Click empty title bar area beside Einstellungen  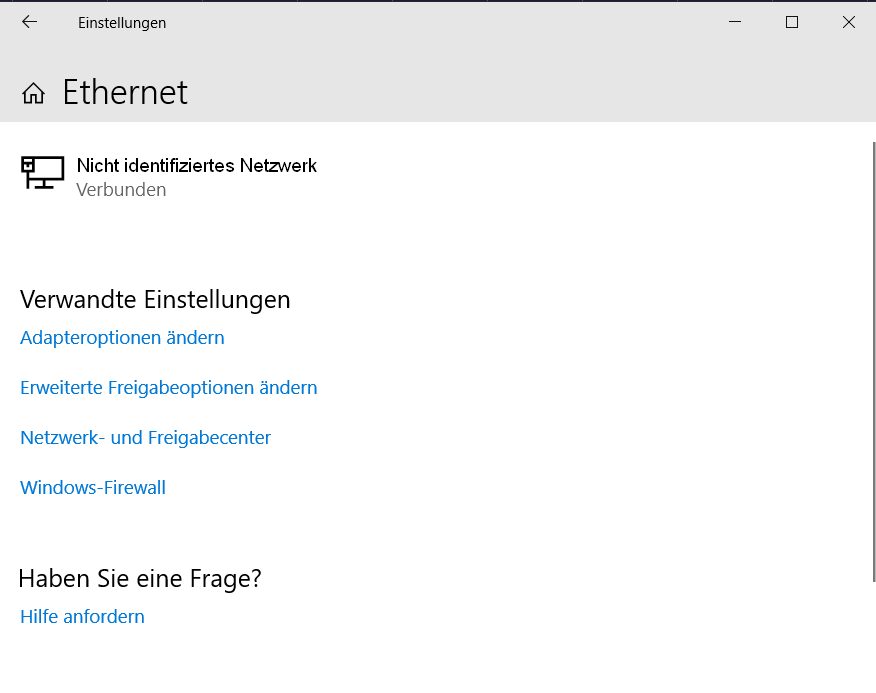point(436,22)
